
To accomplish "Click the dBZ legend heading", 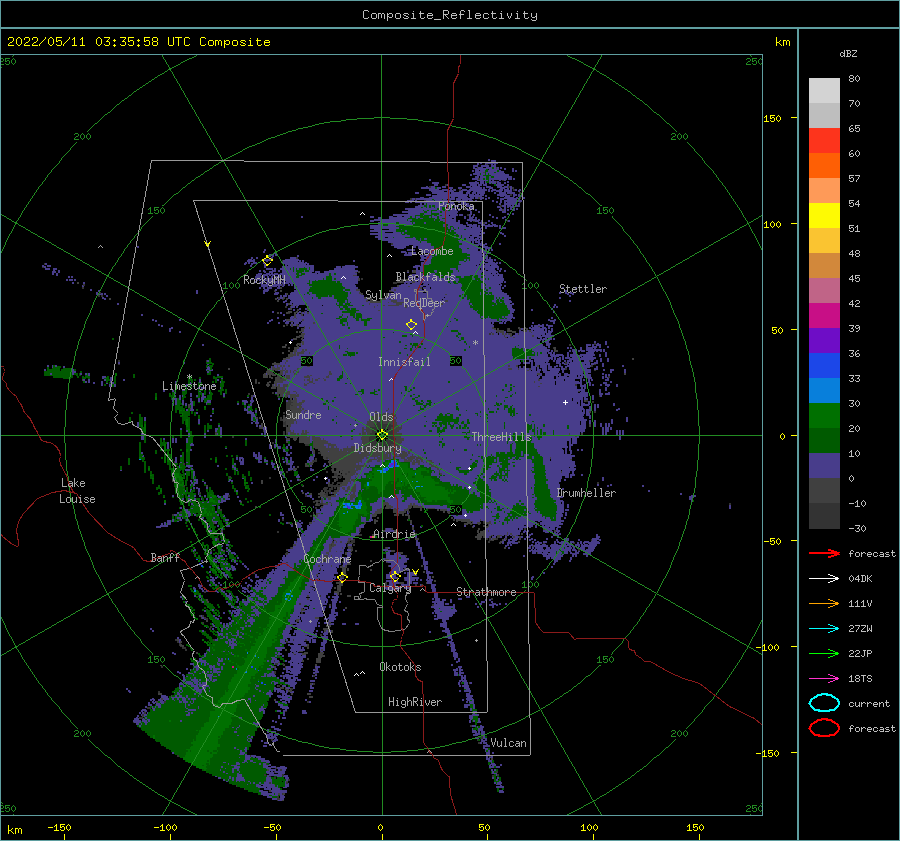I will pos(848,53).
